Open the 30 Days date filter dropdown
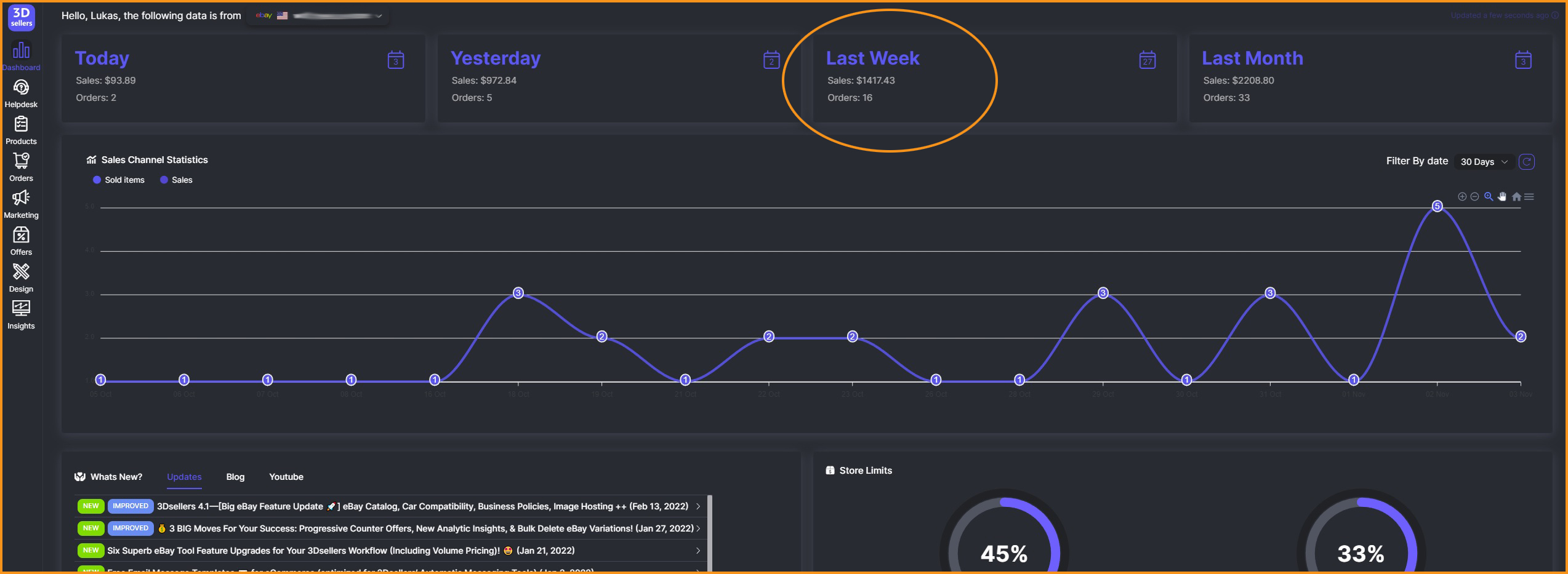The height and width of the screenshot is (574, 1568). (1484, 162)
